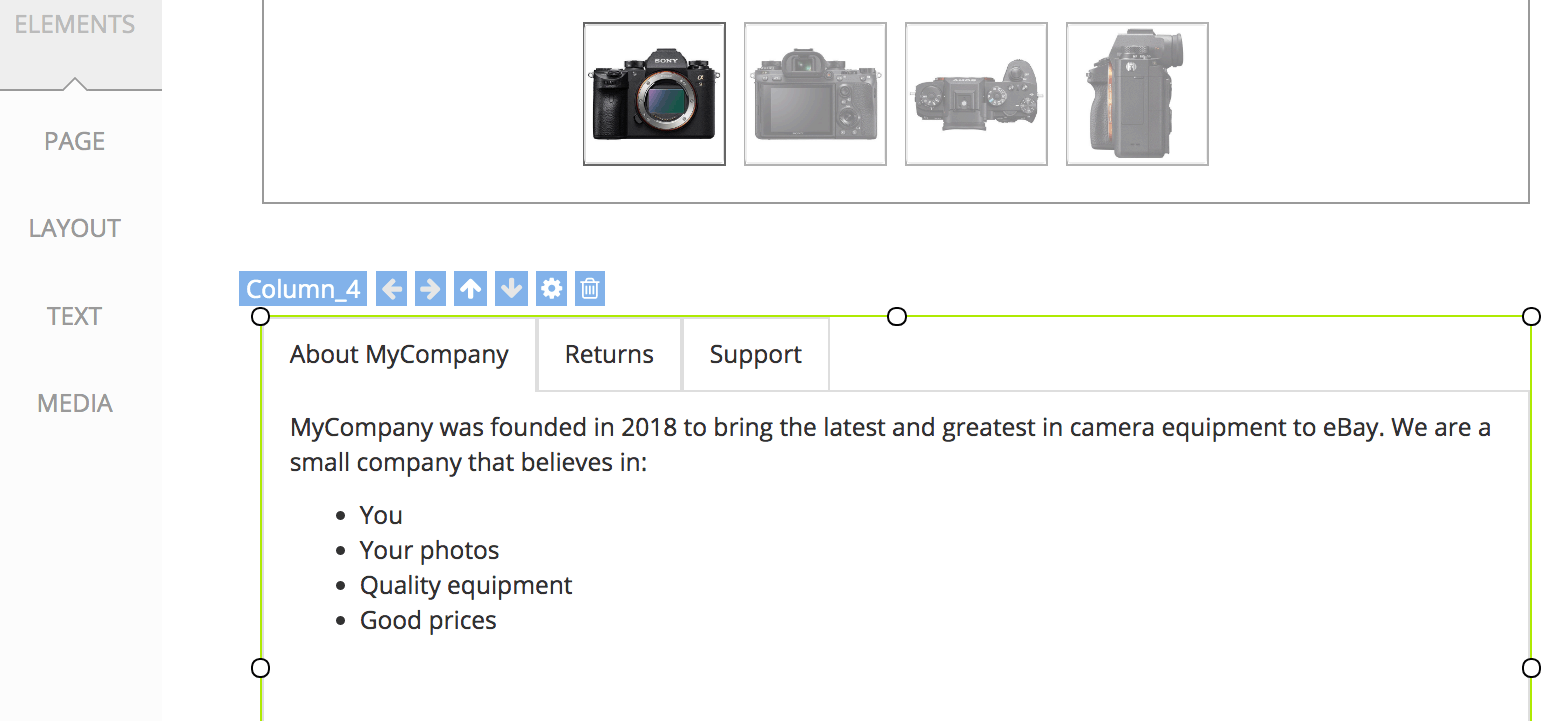Move Column_4 down with arrow icon

(x=511, y=290)
